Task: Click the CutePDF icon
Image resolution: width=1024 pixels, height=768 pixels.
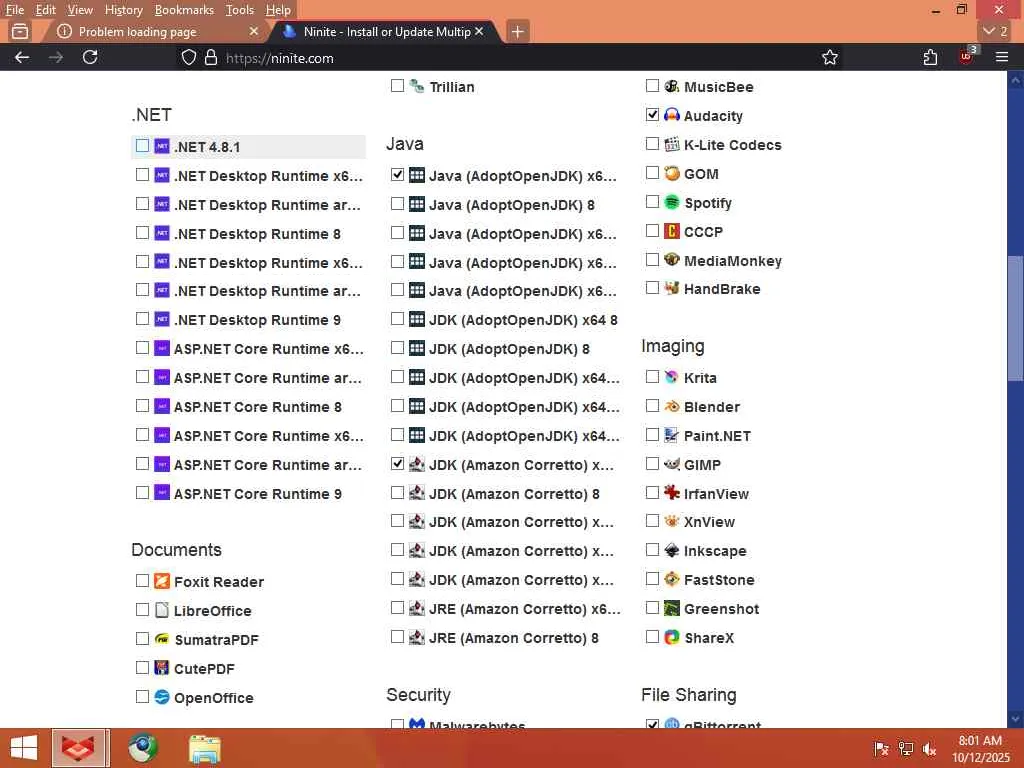Action: (x=161, y=667)
